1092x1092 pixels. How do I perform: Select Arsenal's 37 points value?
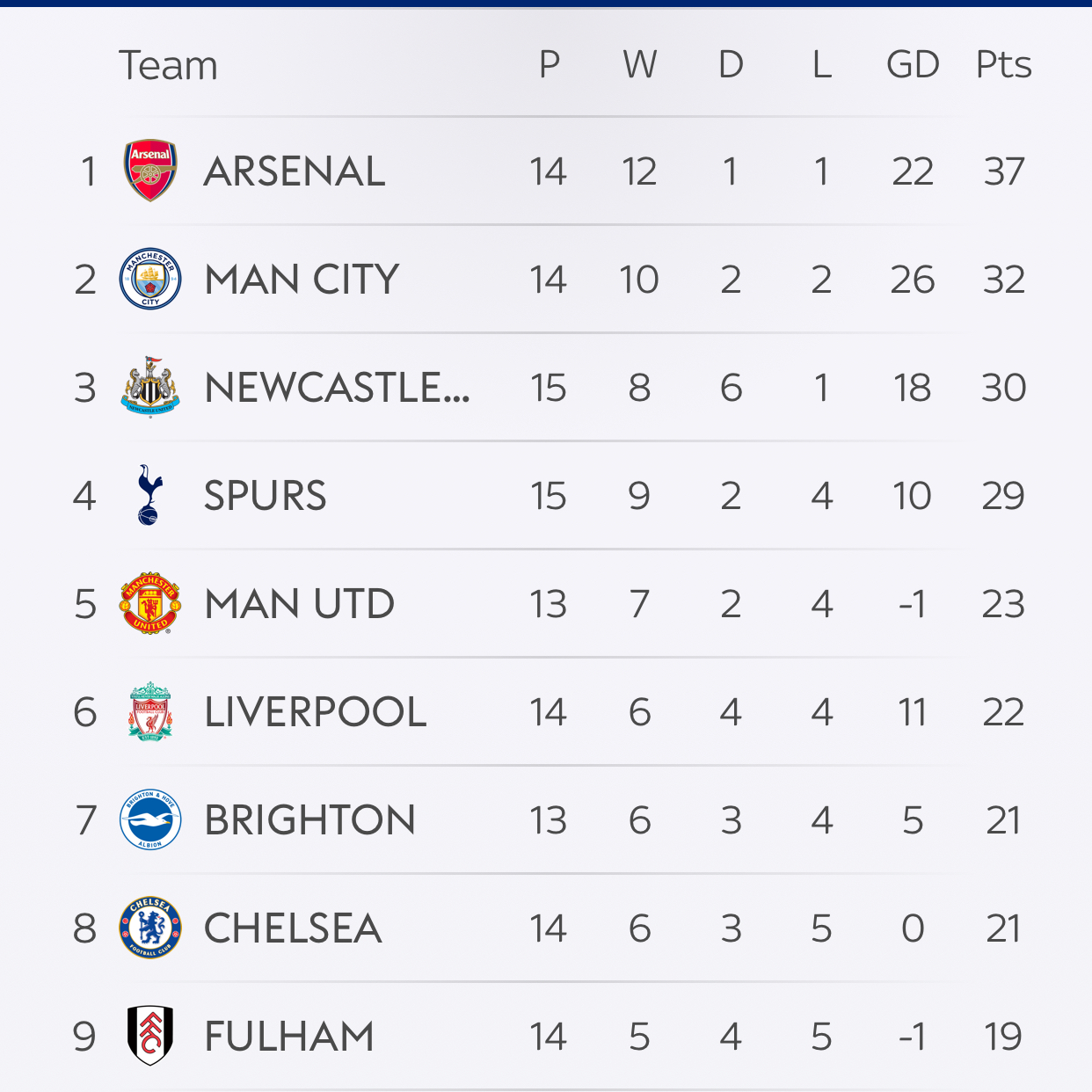tap(1004, 171)
